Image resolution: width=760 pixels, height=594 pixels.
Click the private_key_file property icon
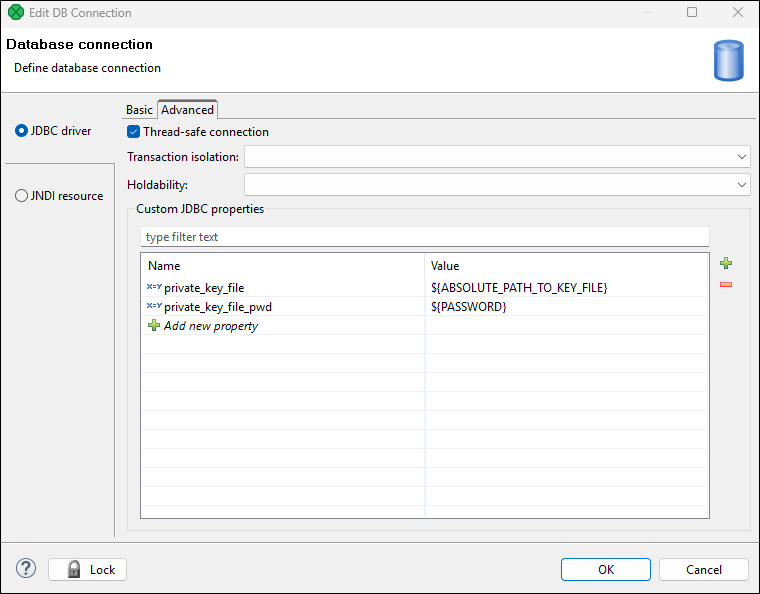click(x=154, y=288)
